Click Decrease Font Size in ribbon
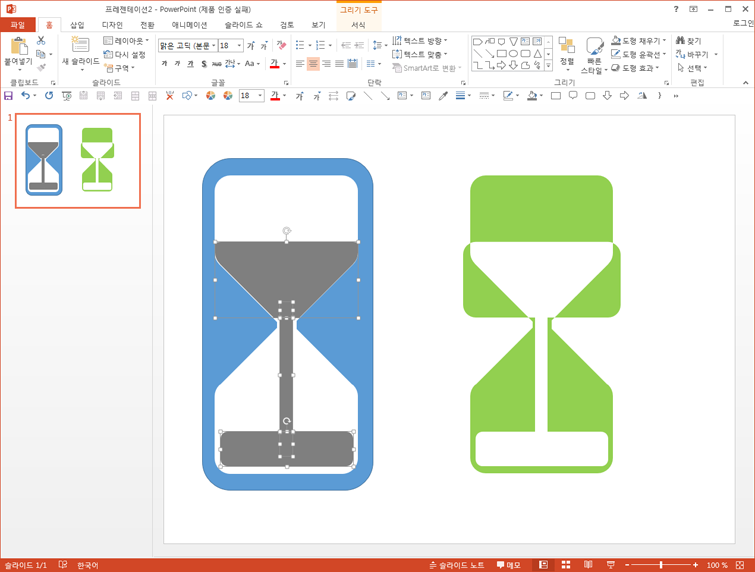The image size is (755, 572). [264, 45]
